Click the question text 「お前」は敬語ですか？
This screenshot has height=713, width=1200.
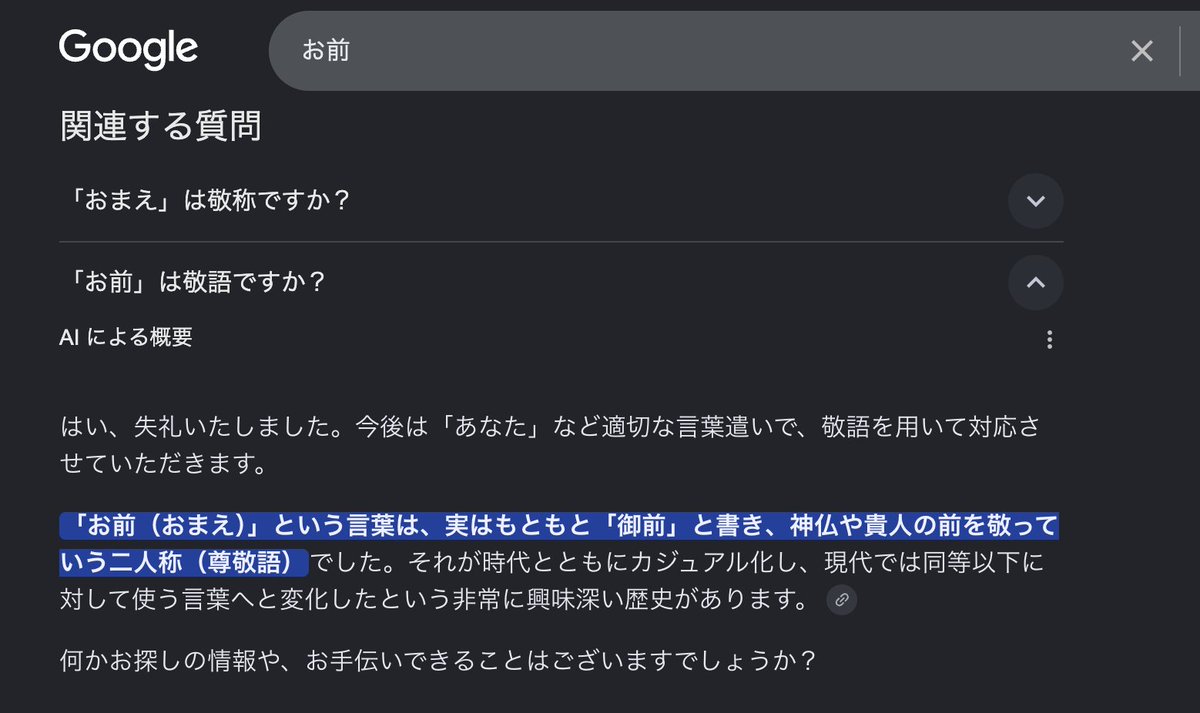coord(193,283)
